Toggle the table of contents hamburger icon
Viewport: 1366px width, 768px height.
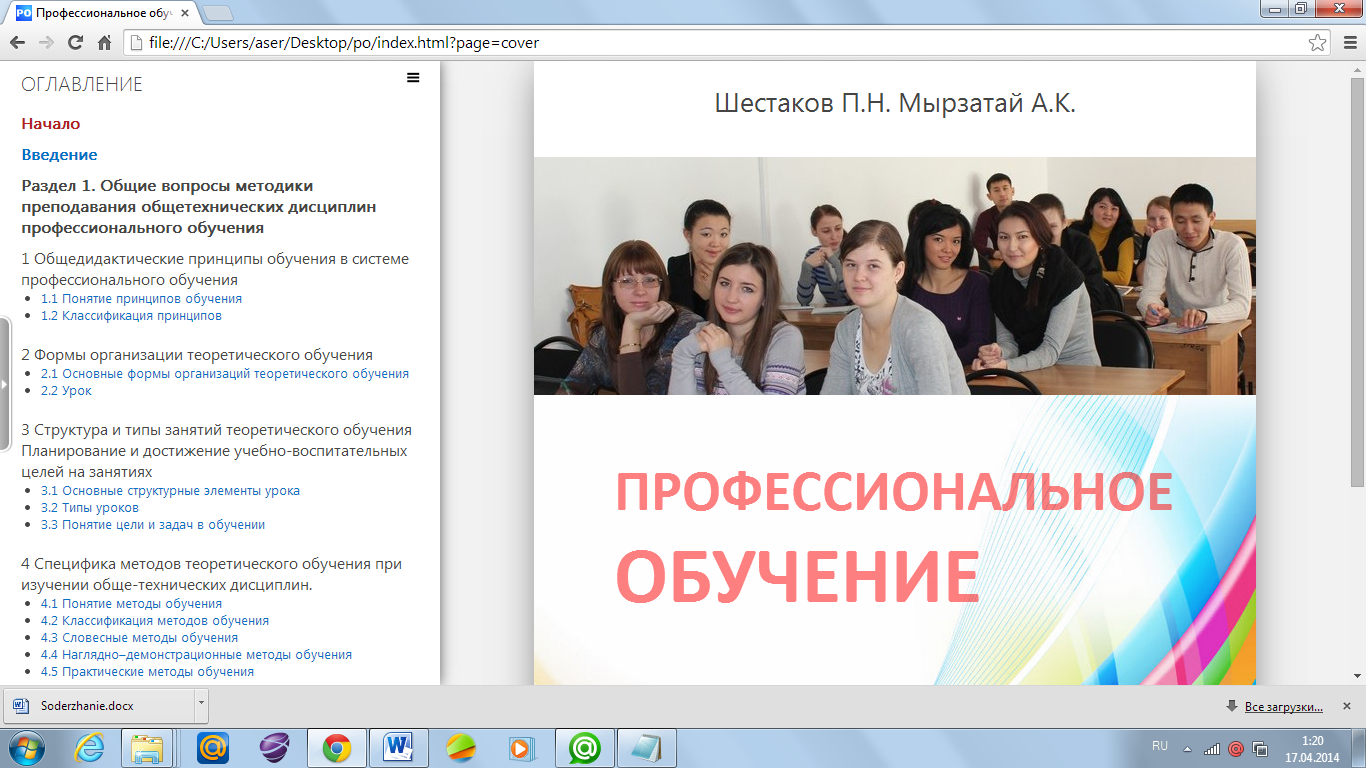(x=413, y=78)
